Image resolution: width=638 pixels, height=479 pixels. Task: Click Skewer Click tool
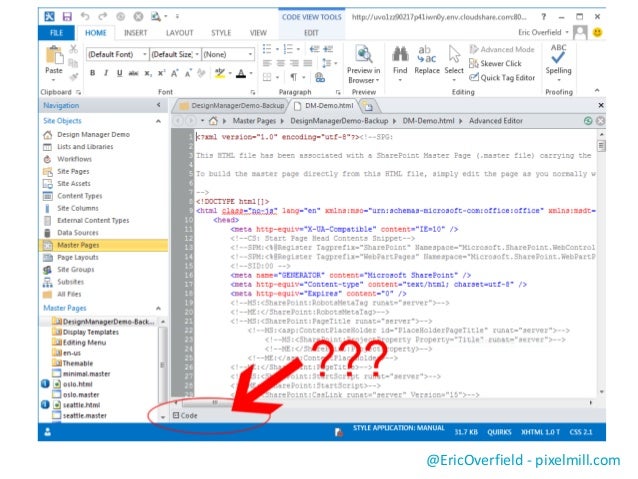[x=495, y=63]
